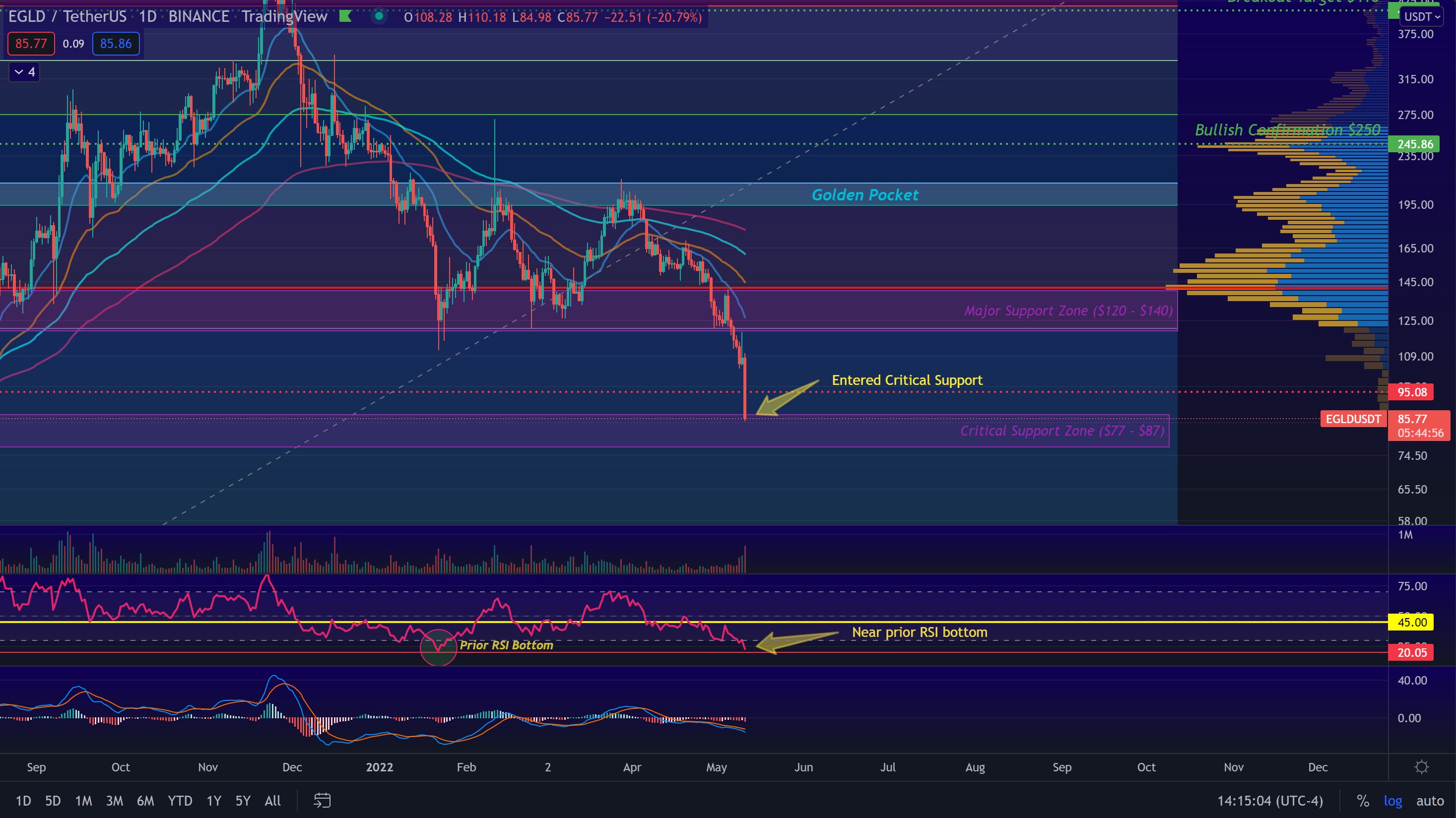
Task: Toggle percent scale mode
Action: pyautogui.click(x=1363, y=801)
